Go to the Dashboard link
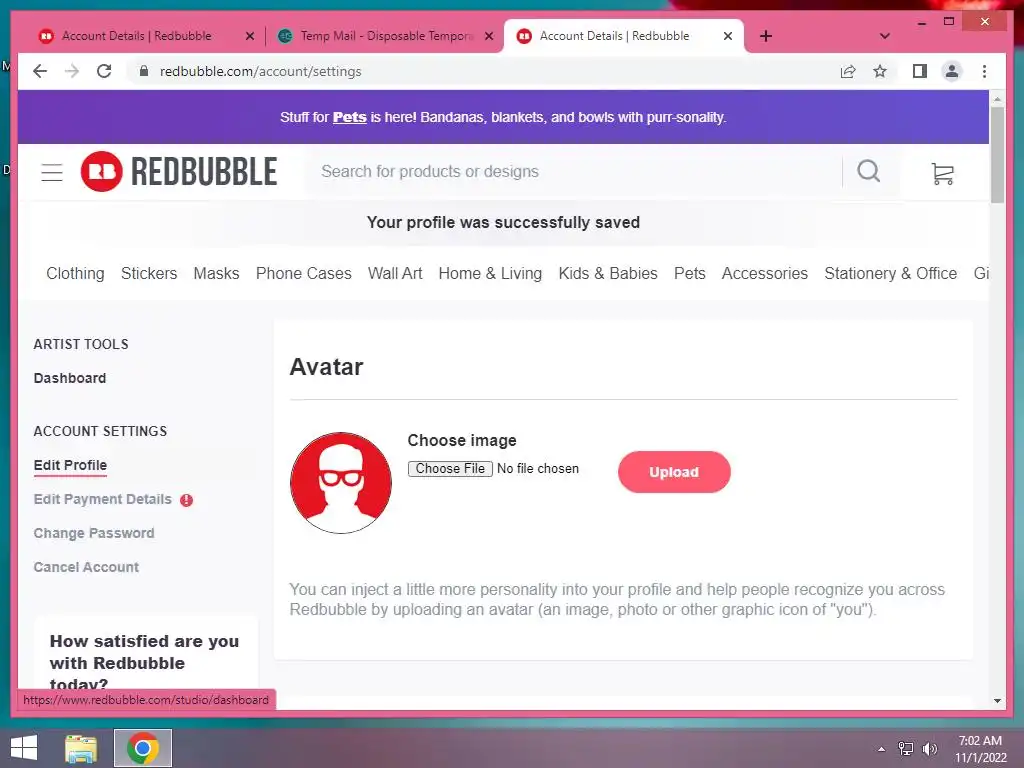Viewport: 1024px width, 768px height. click(x=70, y=378)
